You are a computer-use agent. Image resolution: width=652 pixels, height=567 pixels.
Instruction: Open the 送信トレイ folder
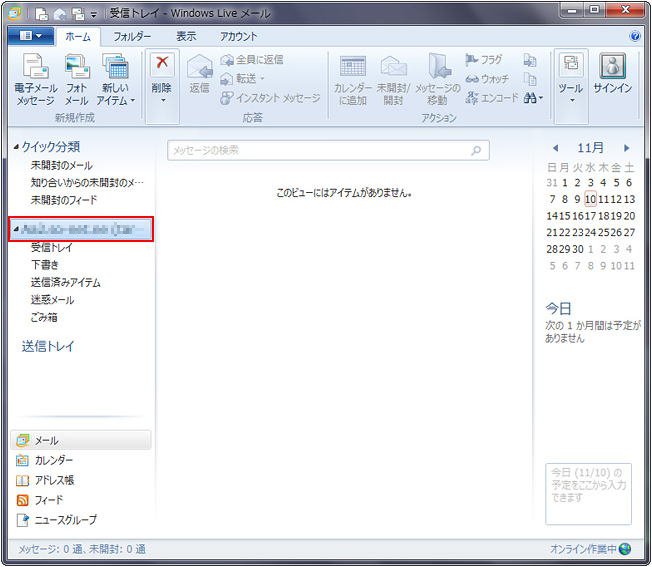[48, 346]
